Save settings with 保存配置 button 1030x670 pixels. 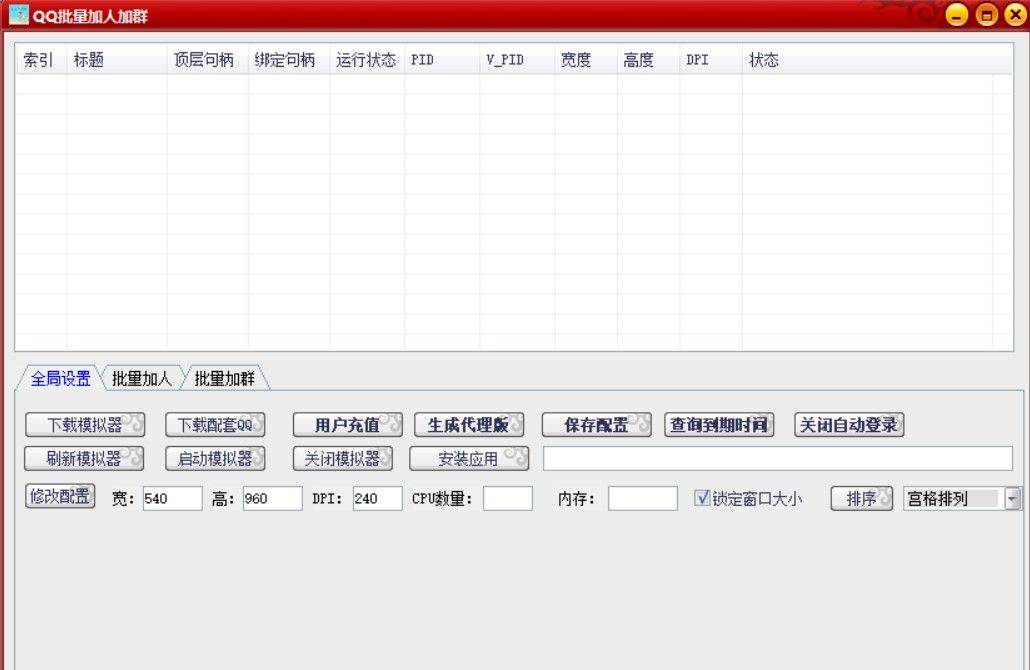click(596, 425)
